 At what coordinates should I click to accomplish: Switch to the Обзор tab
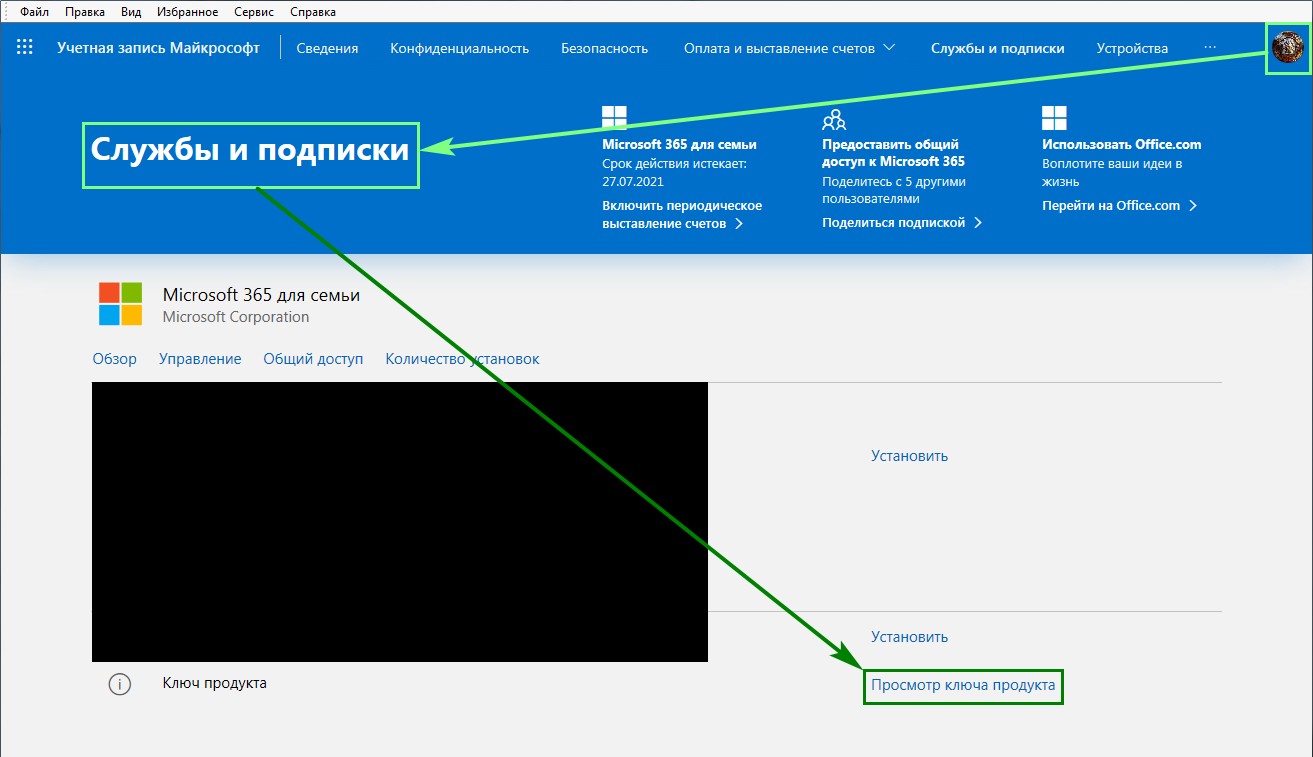click(x=114, y=359)
